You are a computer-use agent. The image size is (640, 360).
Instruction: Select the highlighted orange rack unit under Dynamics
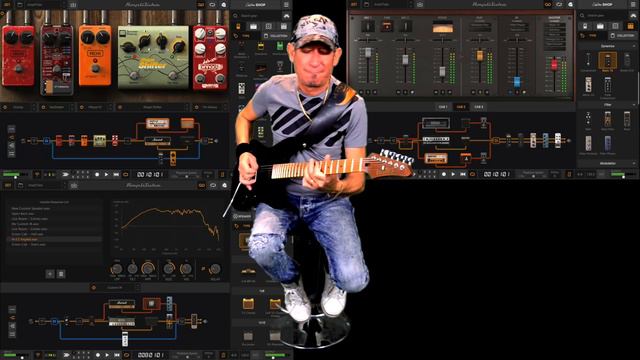608,60
